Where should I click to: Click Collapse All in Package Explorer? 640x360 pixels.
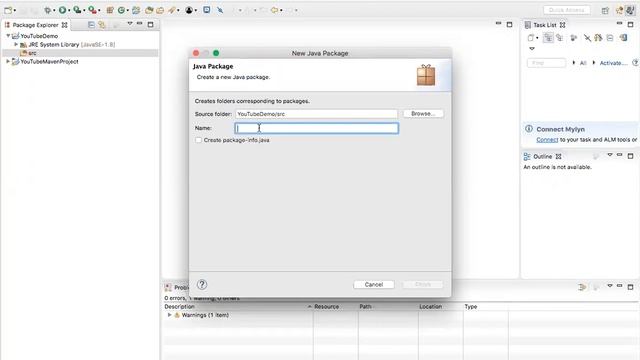coord(91,25)
